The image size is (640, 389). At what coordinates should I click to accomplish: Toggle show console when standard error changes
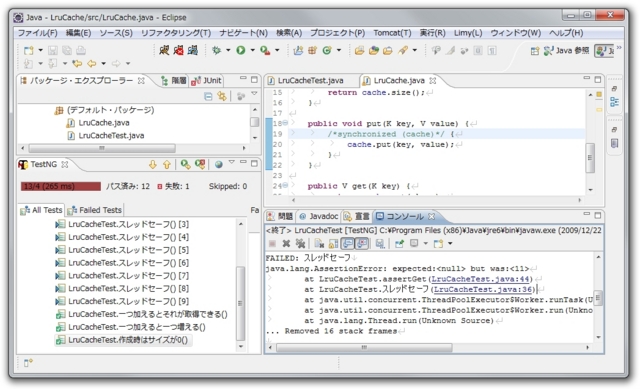(362, 244)
